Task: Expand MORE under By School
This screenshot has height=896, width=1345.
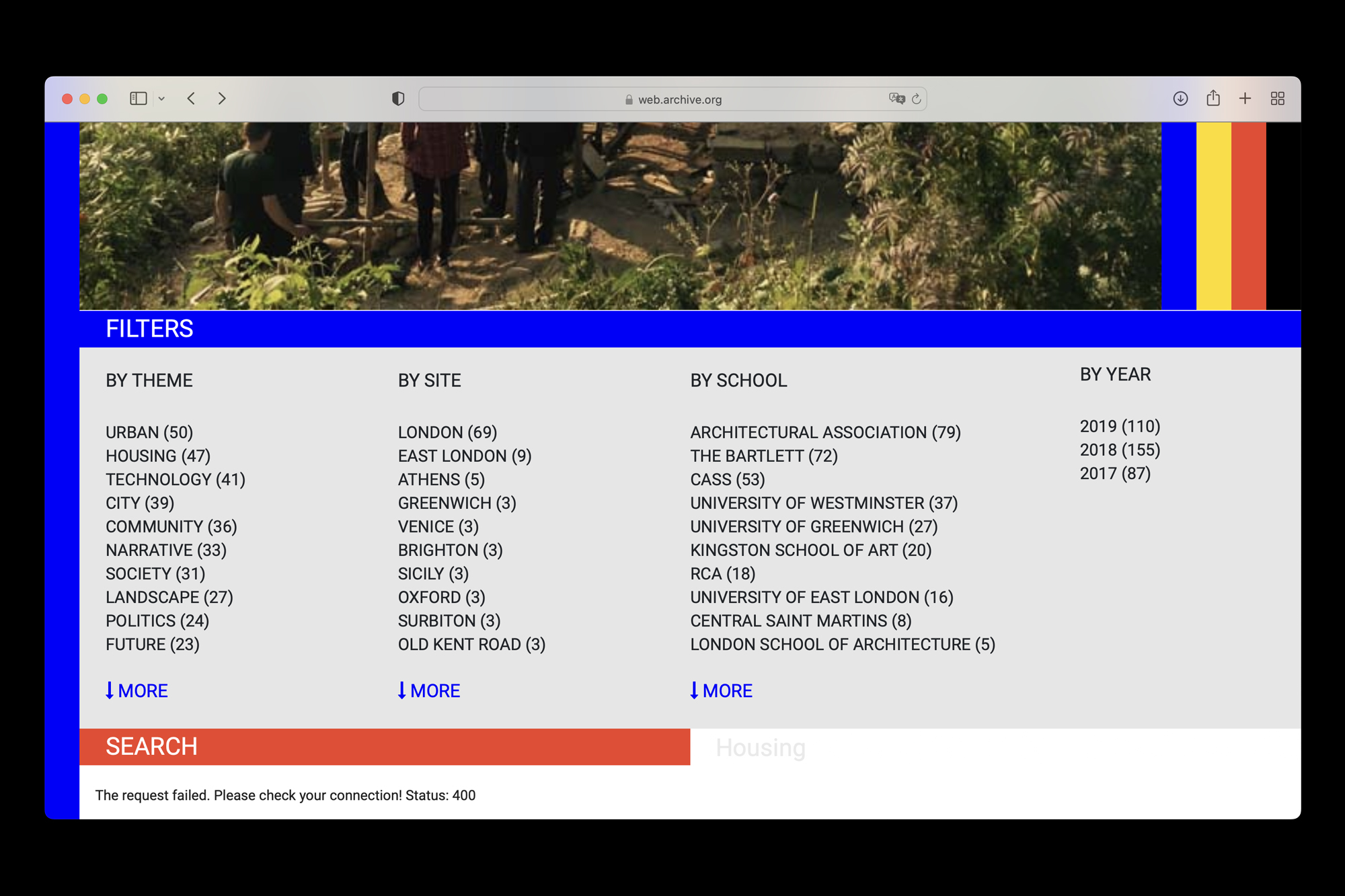Action: point(722,690)
